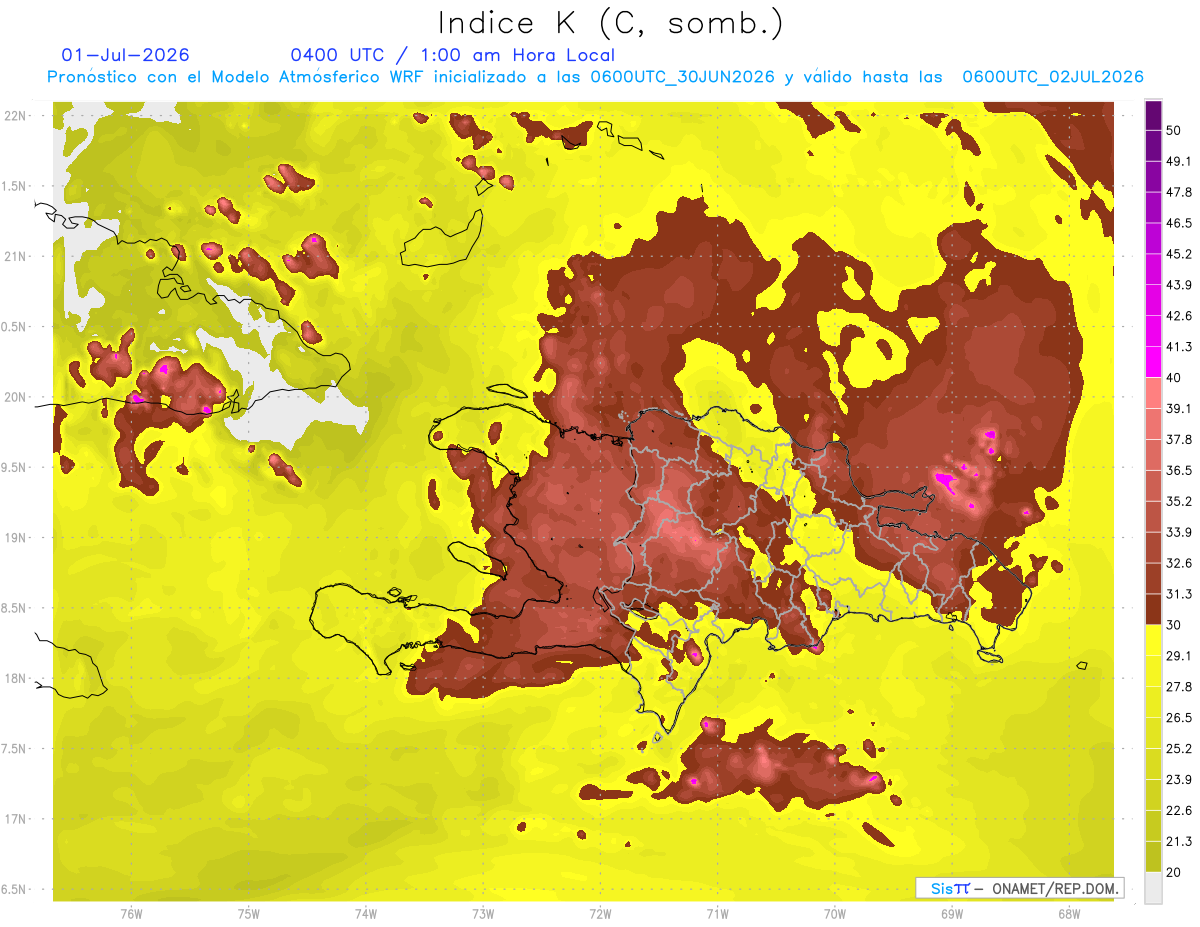Image resolution: width=1200 pixels, height=927 pixels.
Task: Click the colorbar value '26.5'
Action: click(1178, 718)
